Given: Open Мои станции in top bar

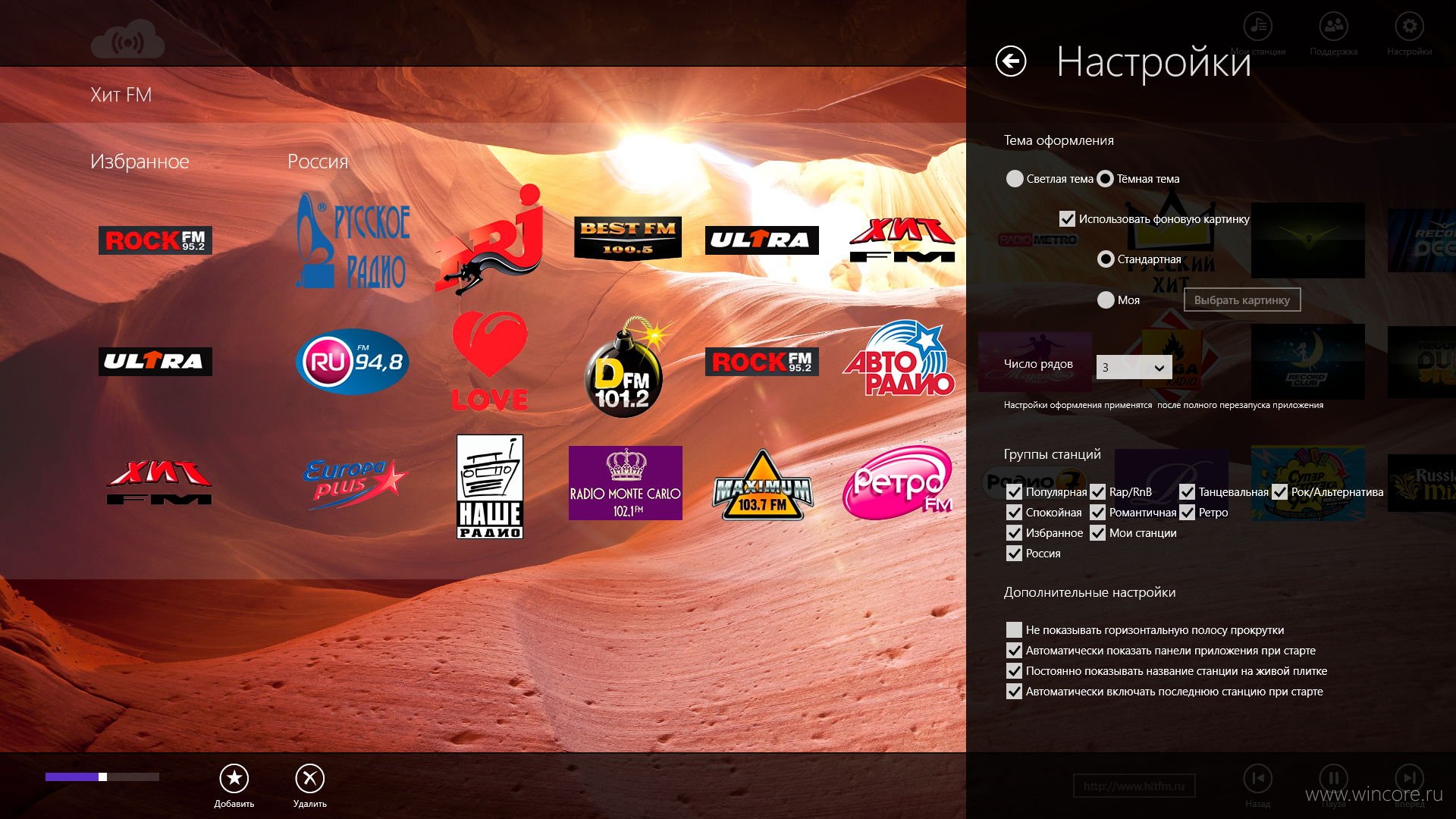Looking at the screenshot, I should point(1257,35).
